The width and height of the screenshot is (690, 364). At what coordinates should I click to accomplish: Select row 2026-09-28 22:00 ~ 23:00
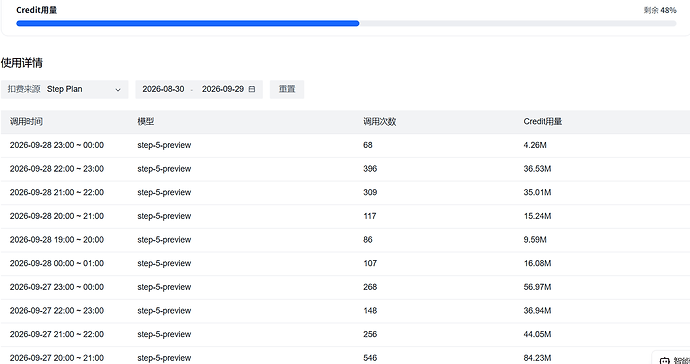(345, 169)
